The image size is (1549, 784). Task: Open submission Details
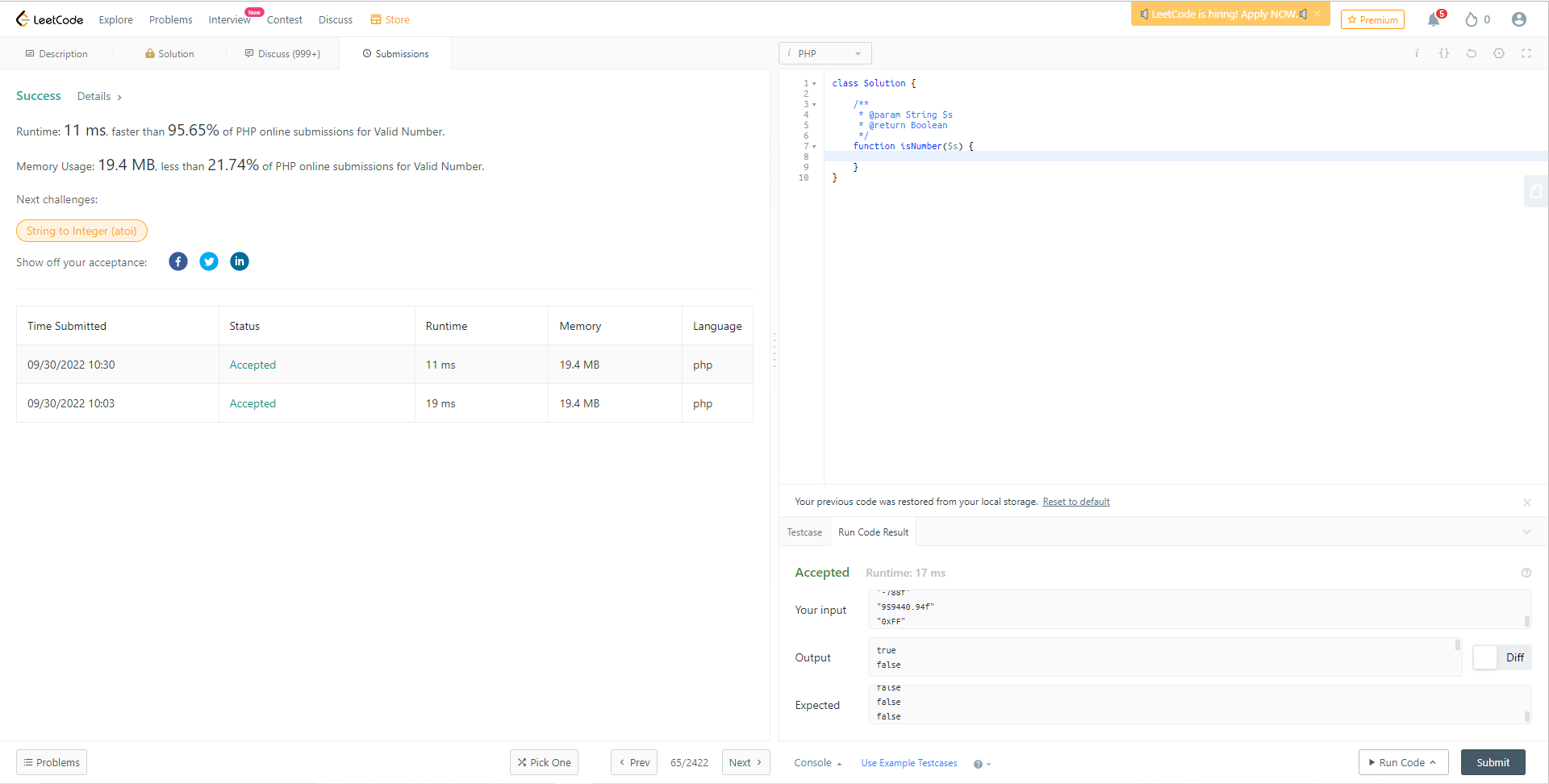(x=99, y=96)
